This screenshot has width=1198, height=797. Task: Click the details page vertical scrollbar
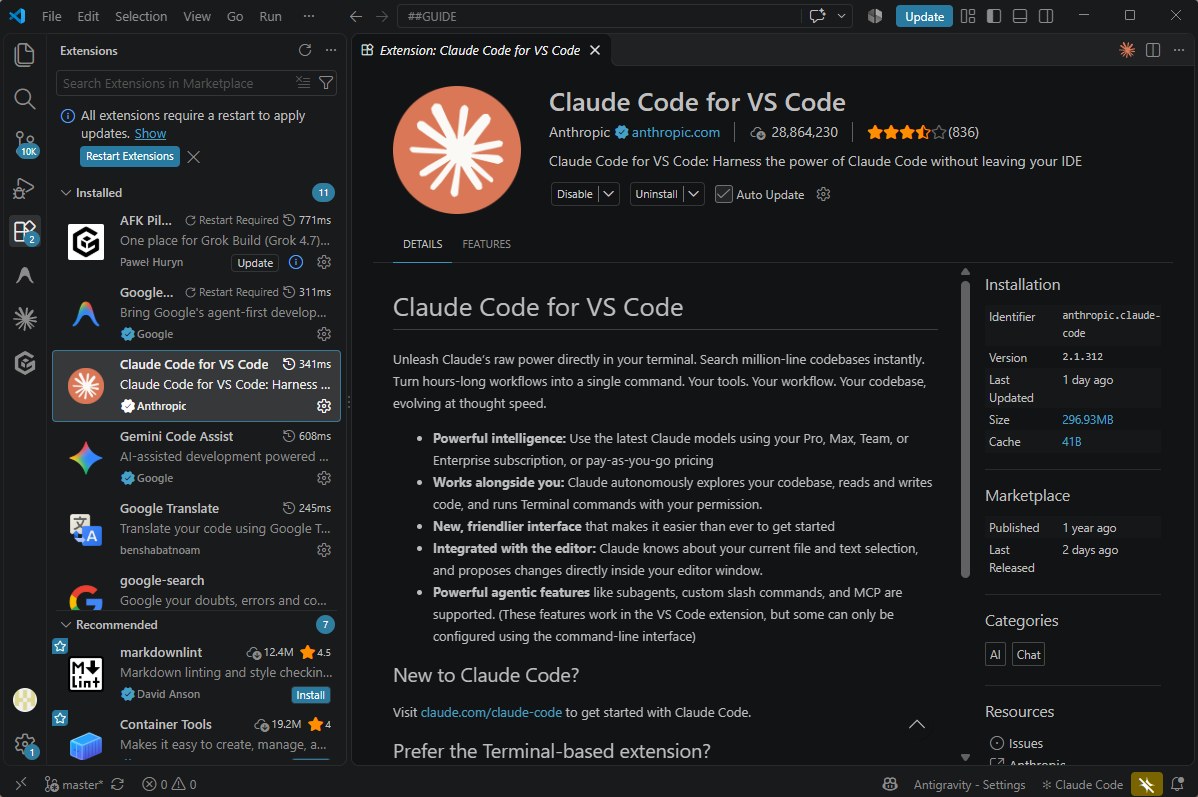[x=966, y=428]
